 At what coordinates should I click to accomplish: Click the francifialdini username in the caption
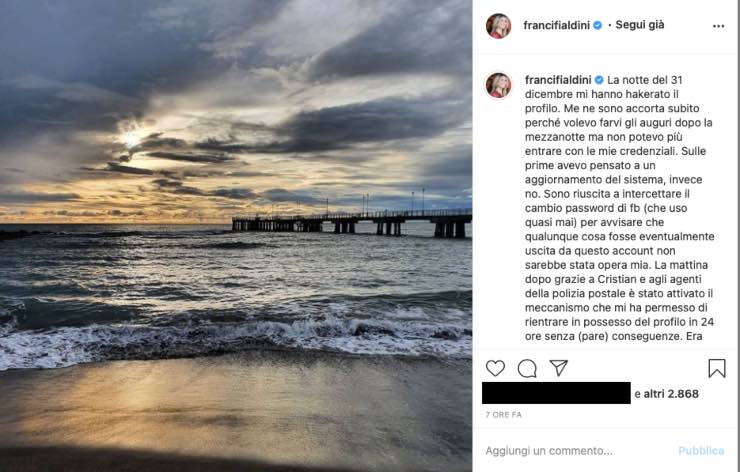click(x=558, y=79)
